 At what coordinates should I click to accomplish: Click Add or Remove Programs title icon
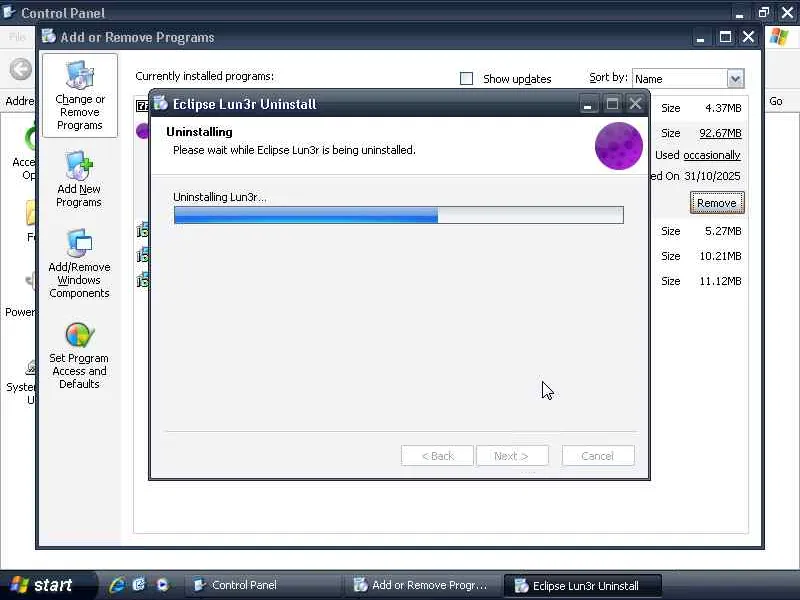point(49,36)
